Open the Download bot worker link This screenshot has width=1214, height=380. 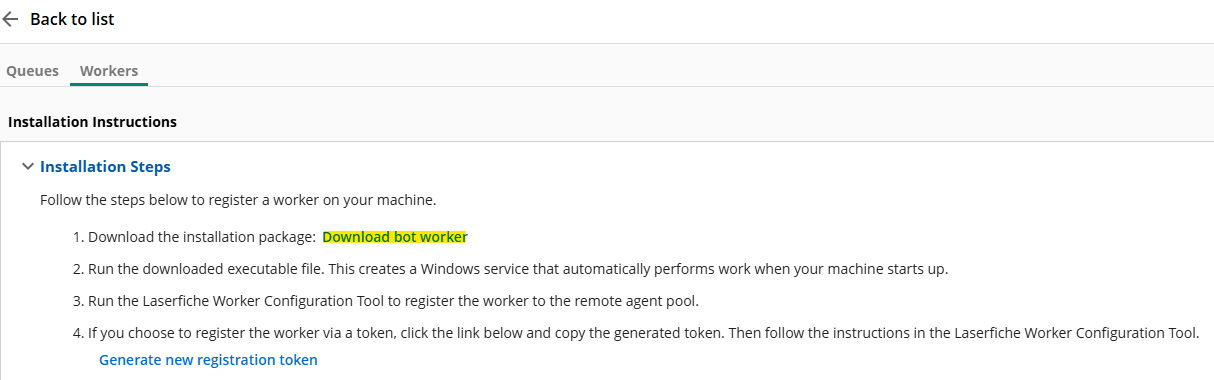click(395, 237)
